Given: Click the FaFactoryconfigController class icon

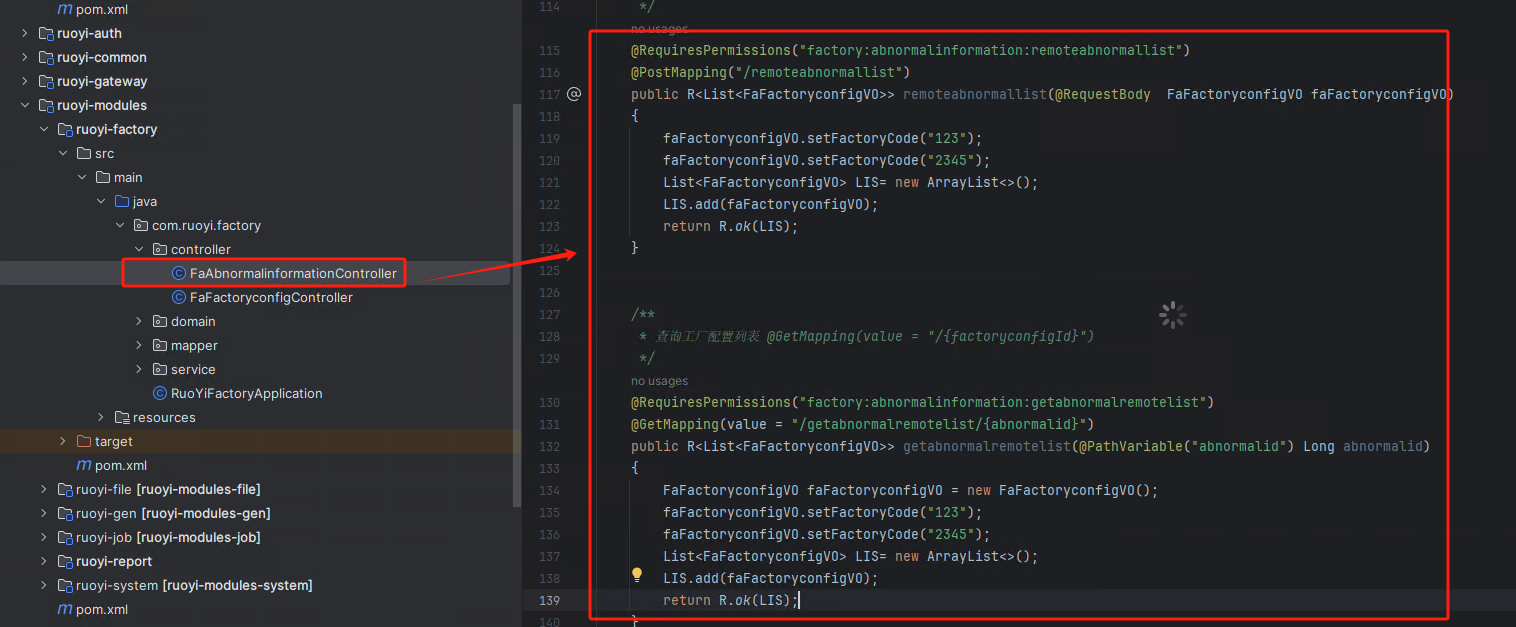Looking at the screenshot, I should [179, 297].
